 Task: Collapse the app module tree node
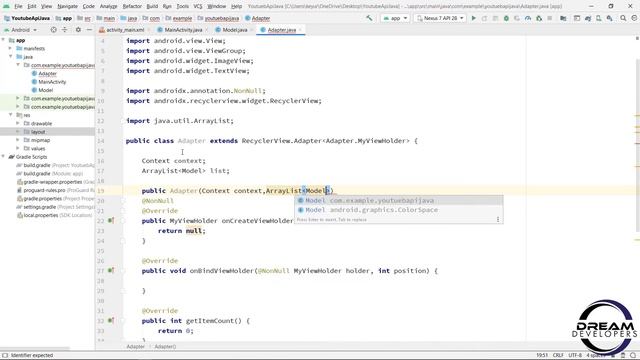click(4, 40)
